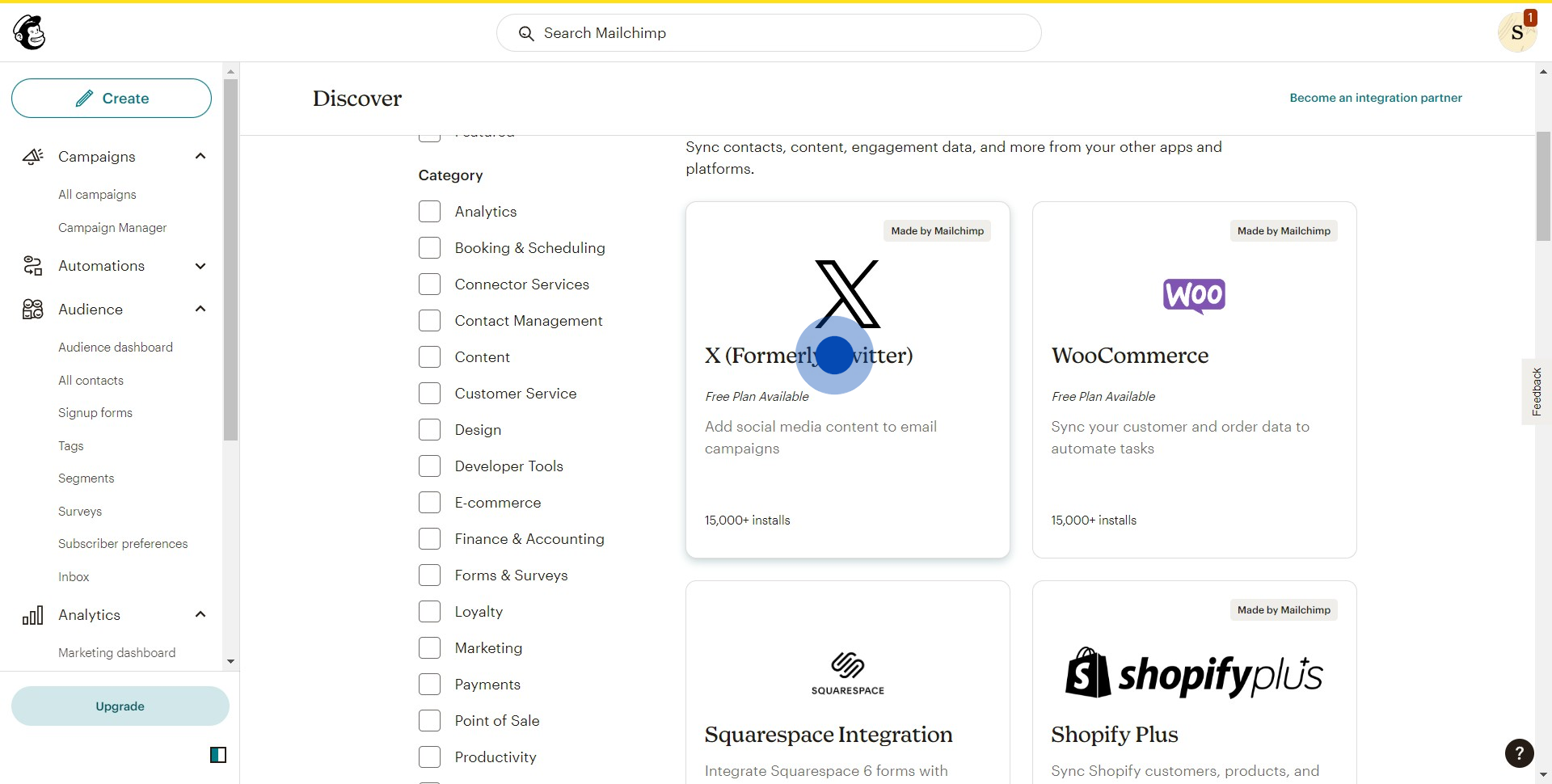Enable the Booking & Scheduling filter

click(x=429, y=248)
